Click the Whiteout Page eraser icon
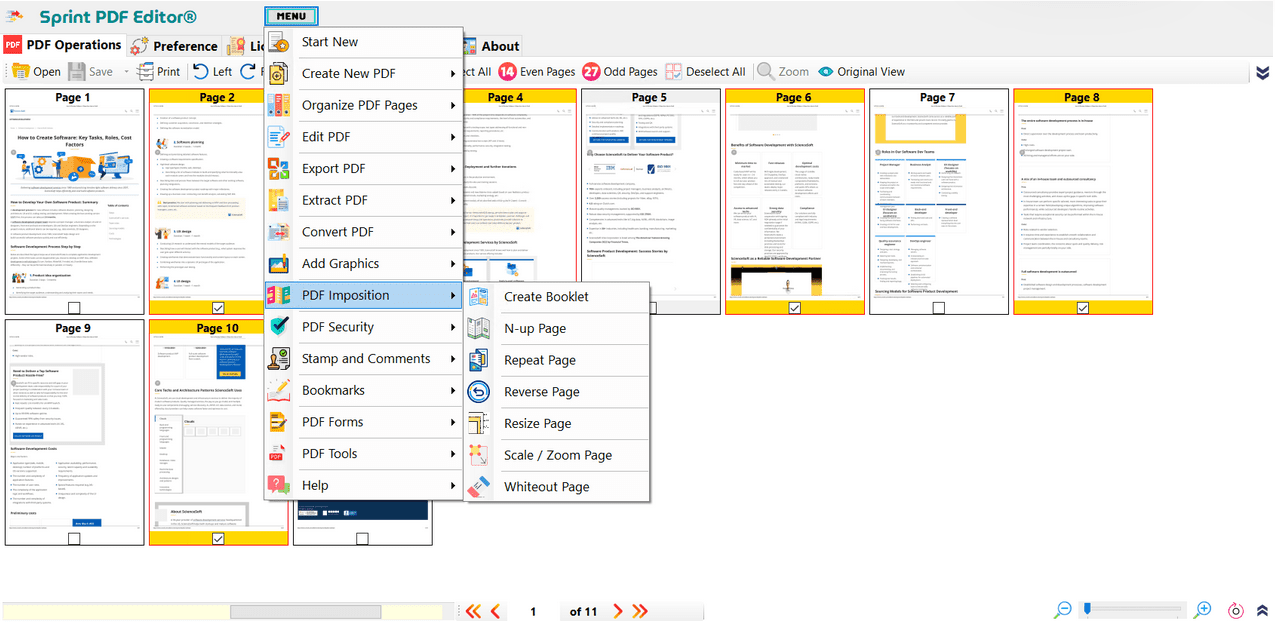This screenshot has width=1275, height=624. click(x=479, y=487)
